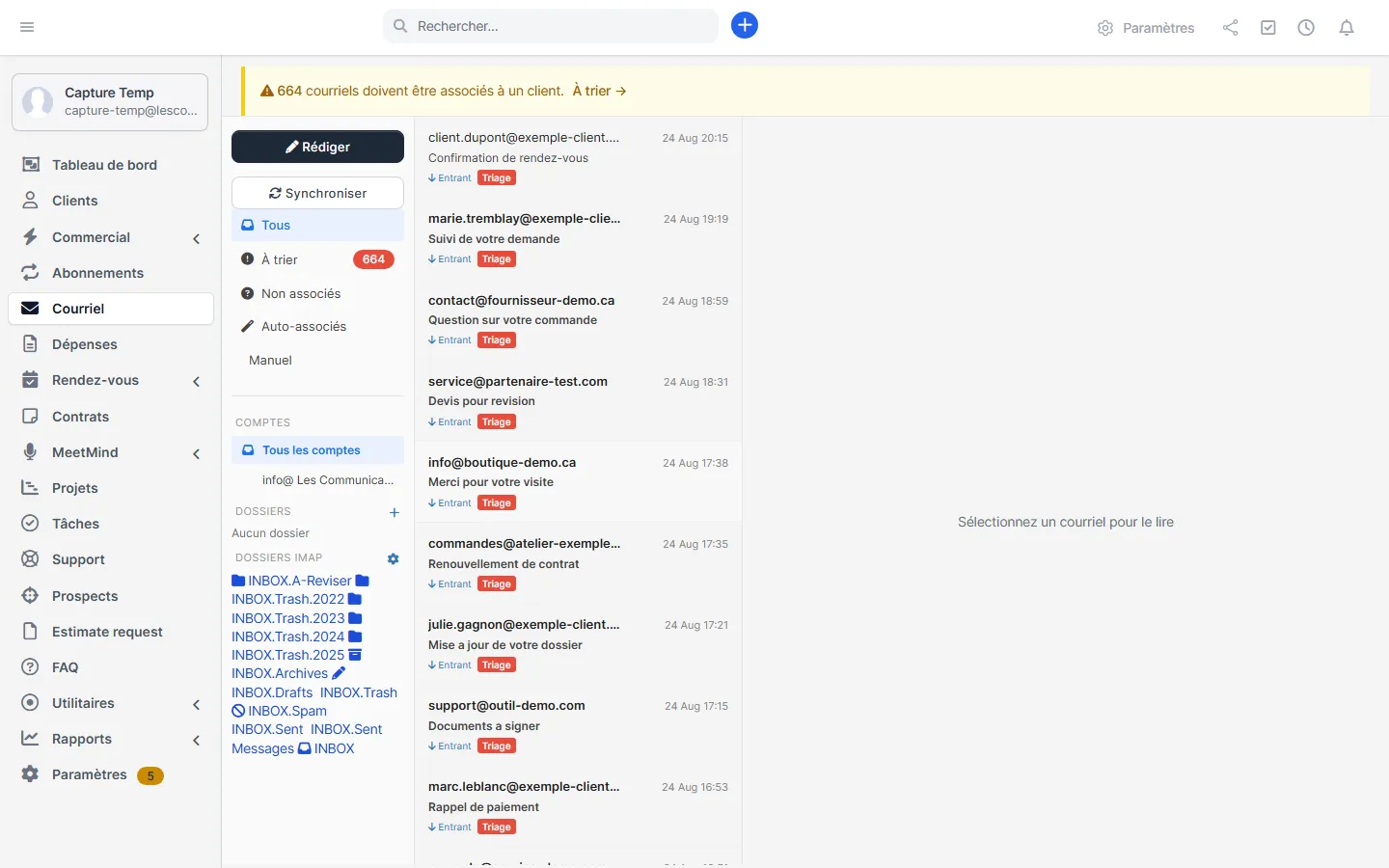This screenshot has height=868, width=1389.
Task: Open the Capture Temp user profile card
Action: (x=110, y=101)
